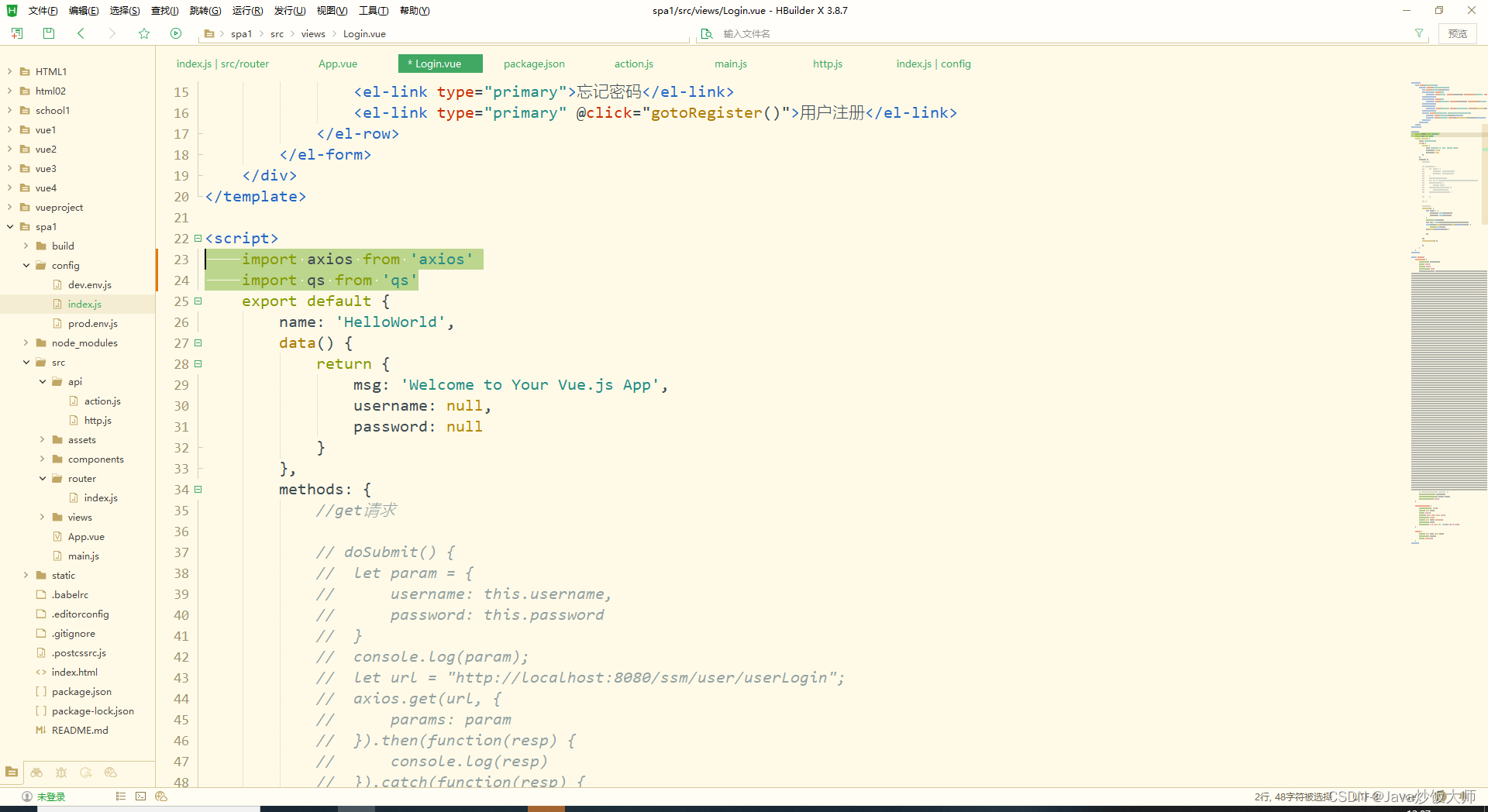Click the binoculars search icon at bottom
Screen dimensions: 1488x812
click(x=36, y=772)
